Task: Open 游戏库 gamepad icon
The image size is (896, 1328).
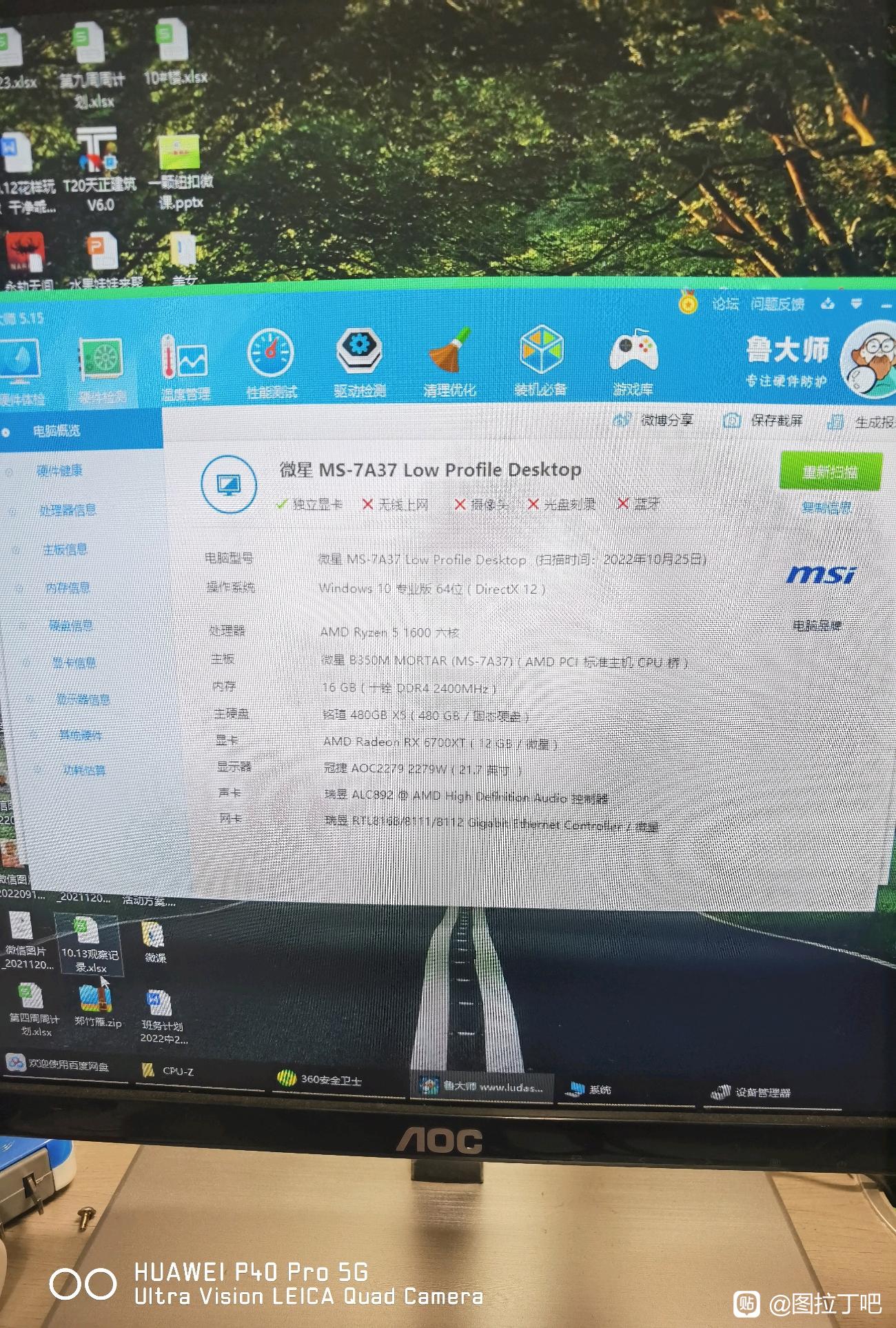Action: [633, 363]
